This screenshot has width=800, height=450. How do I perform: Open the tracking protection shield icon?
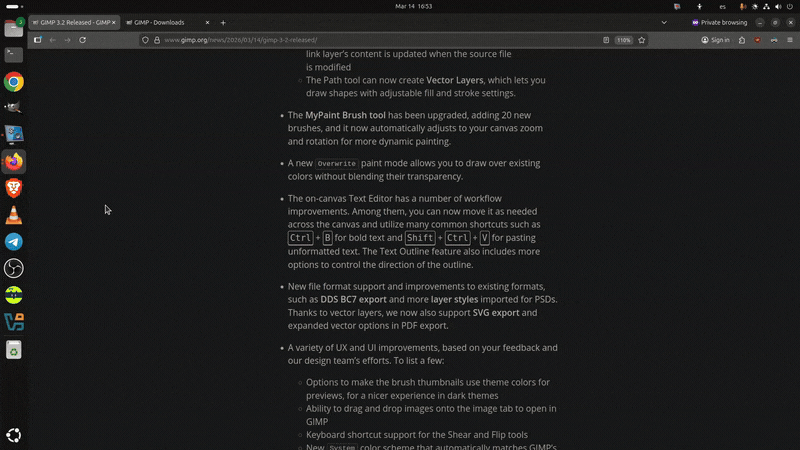(145, 40)
